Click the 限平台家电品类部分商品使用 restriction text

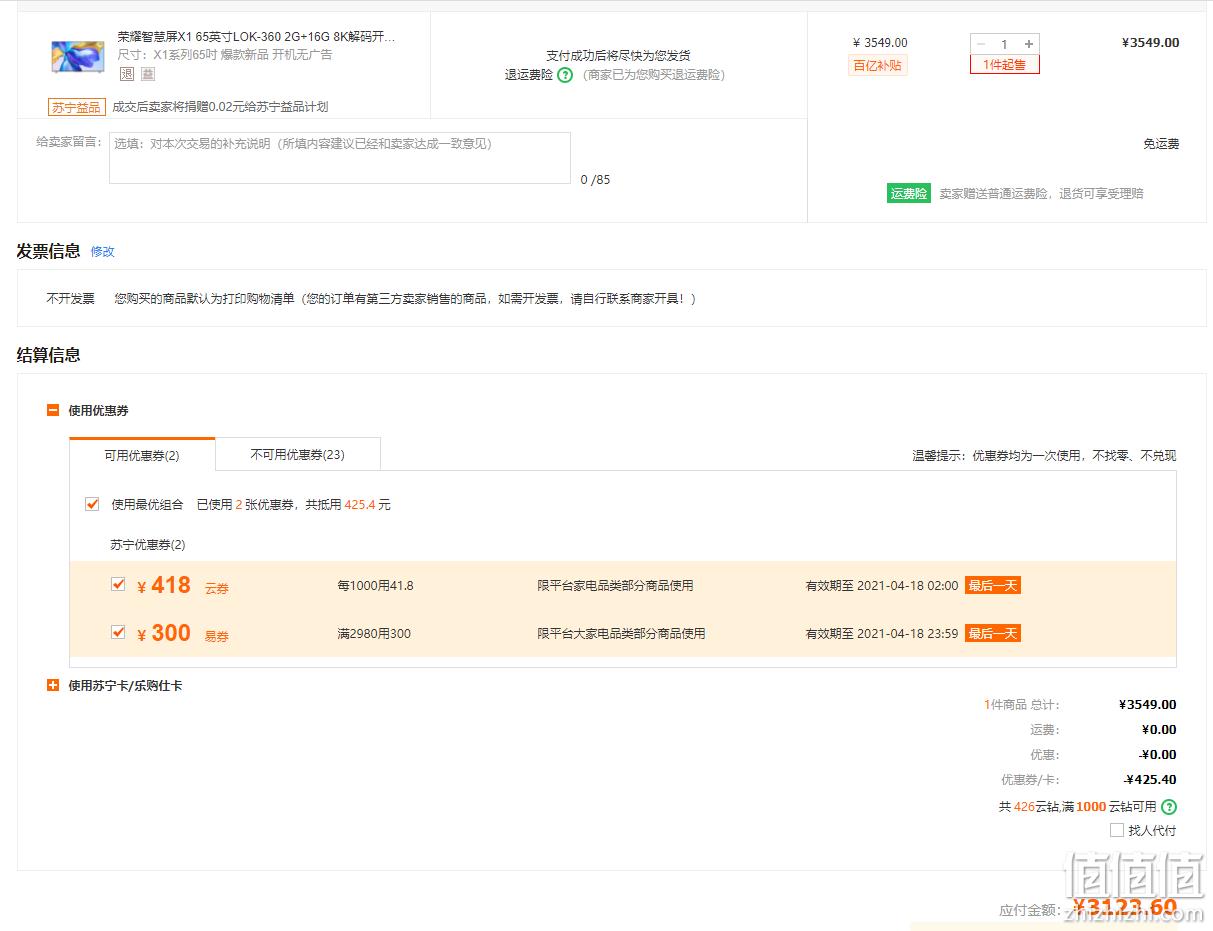[x=615, y=586]
